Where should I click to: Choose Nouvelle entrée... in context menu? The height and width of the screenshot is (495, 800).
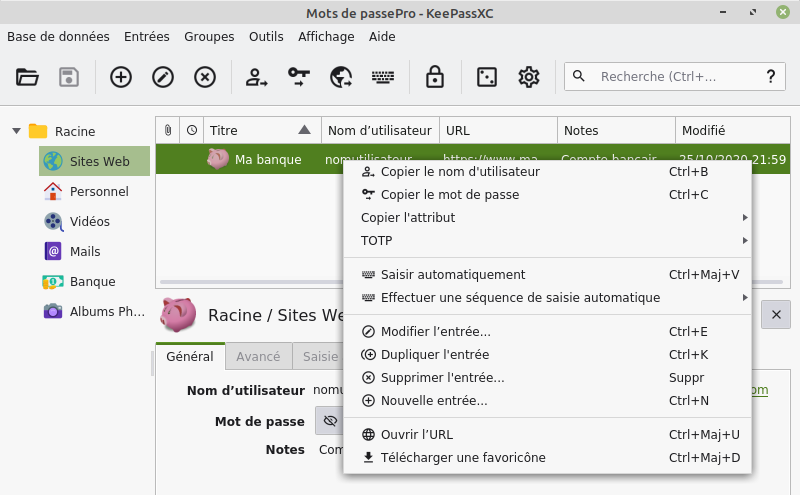coord(547,401)
